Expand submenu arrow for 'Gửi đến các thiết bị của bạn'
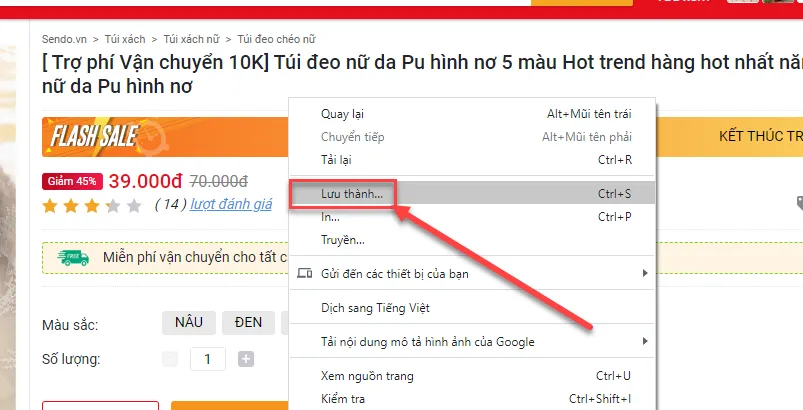This screenshot has height=410, width=803. (645, 273)
